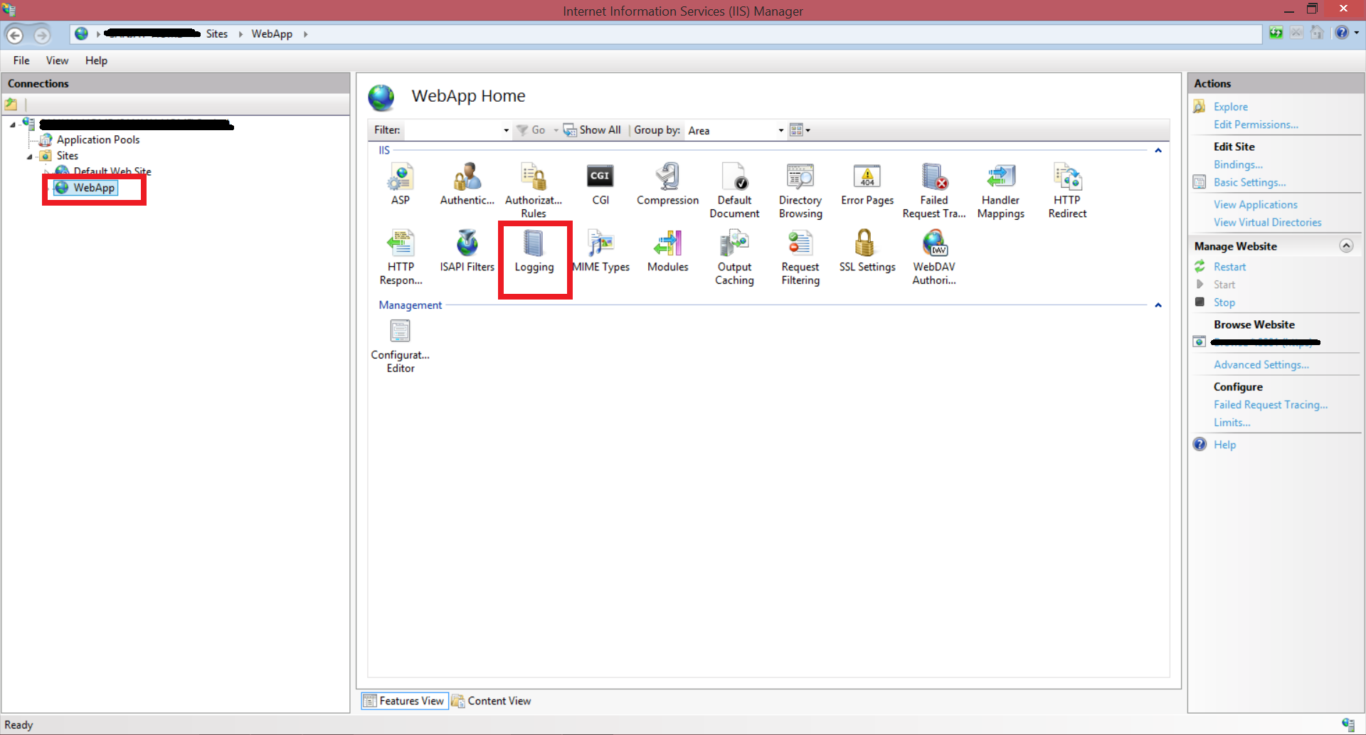
Task: Select the ISAPI Filters feature
Action: coord(466,251)
